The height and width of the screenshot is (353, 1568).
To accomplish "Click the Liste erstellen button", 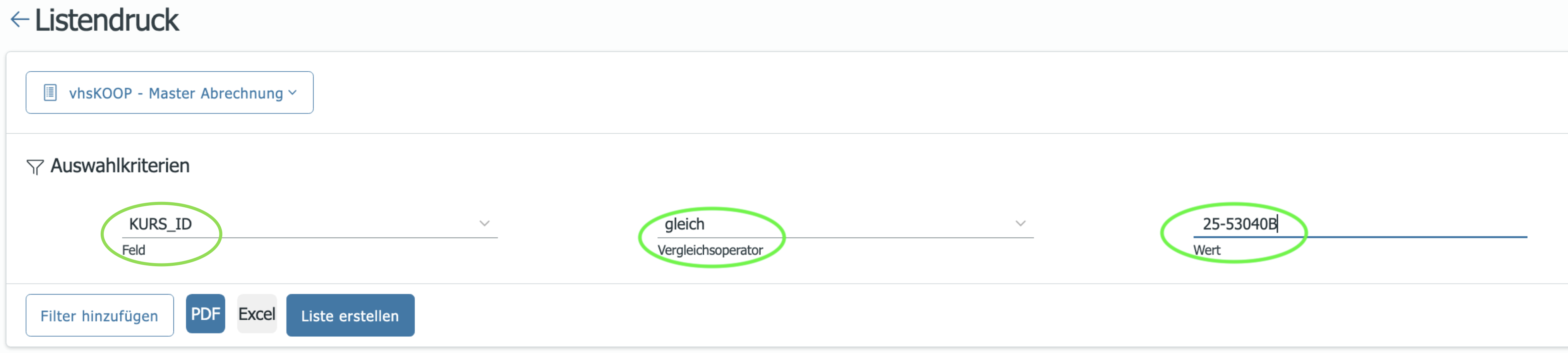I will [x=350, y=315].
